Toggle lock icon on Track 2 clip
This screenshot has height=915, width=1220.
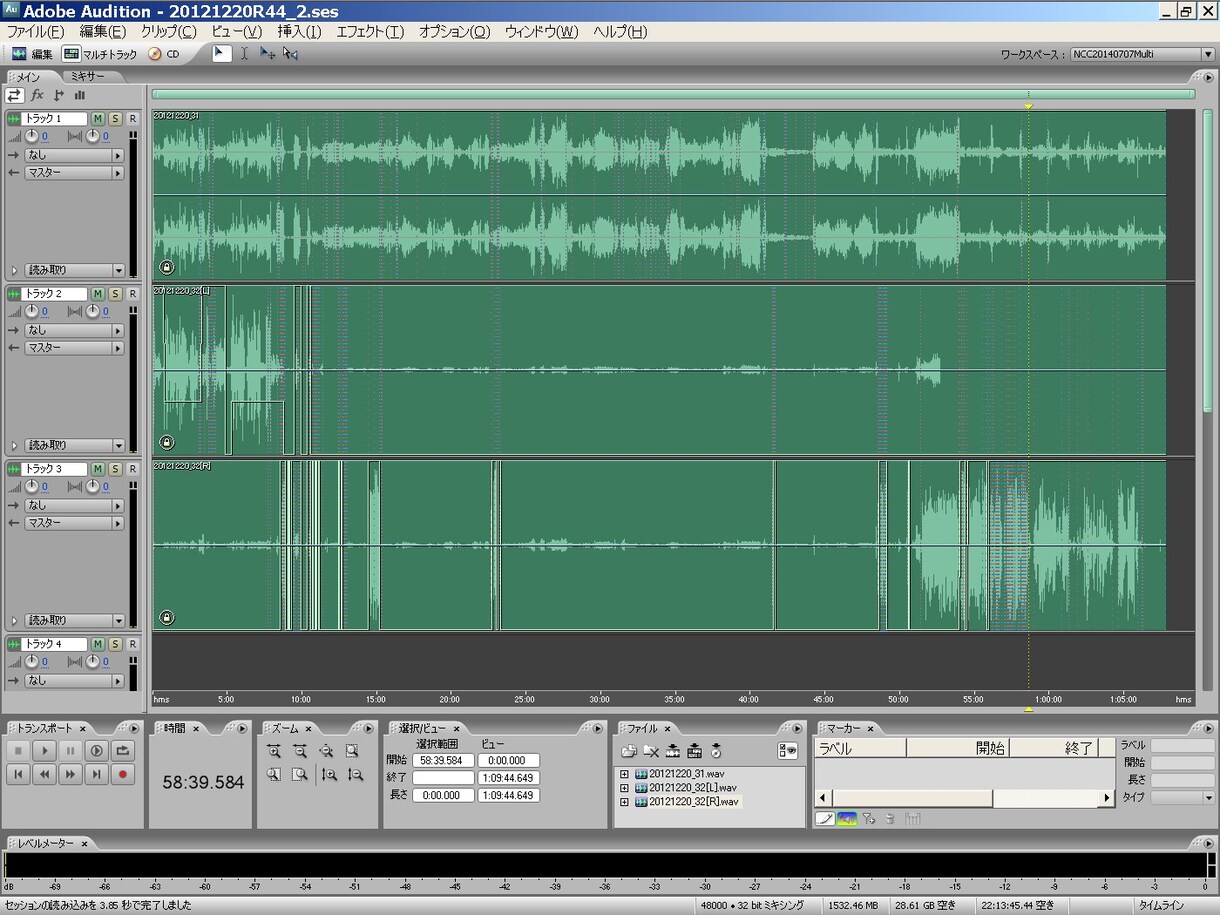pos(166,442)
